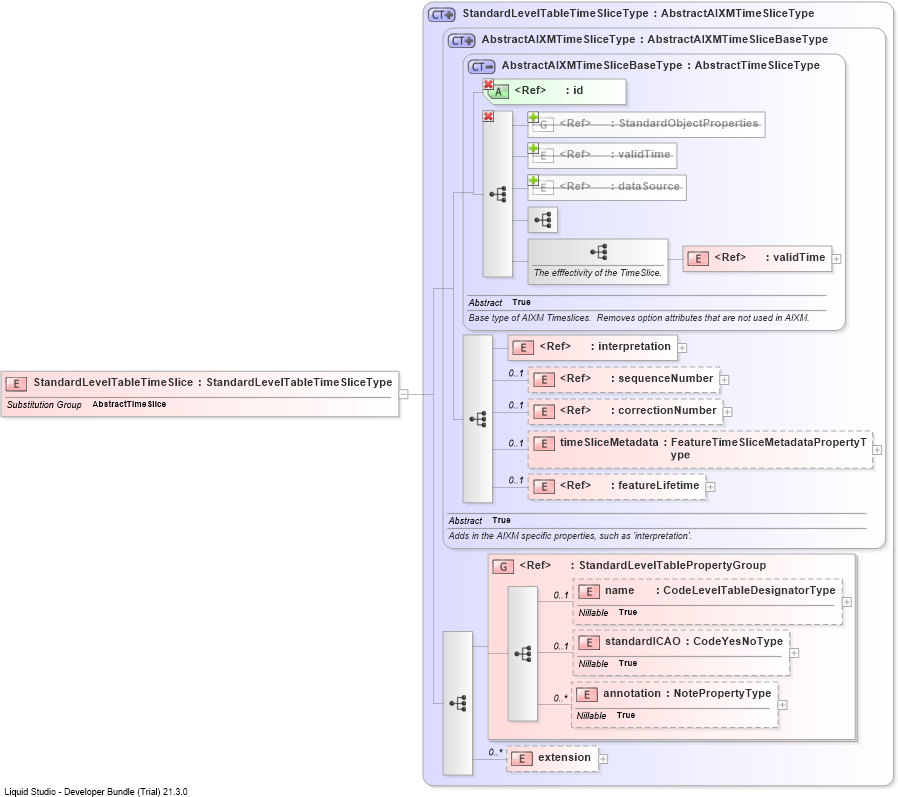Click the E icon beside sequenceNumber

(x=543, y=380)
